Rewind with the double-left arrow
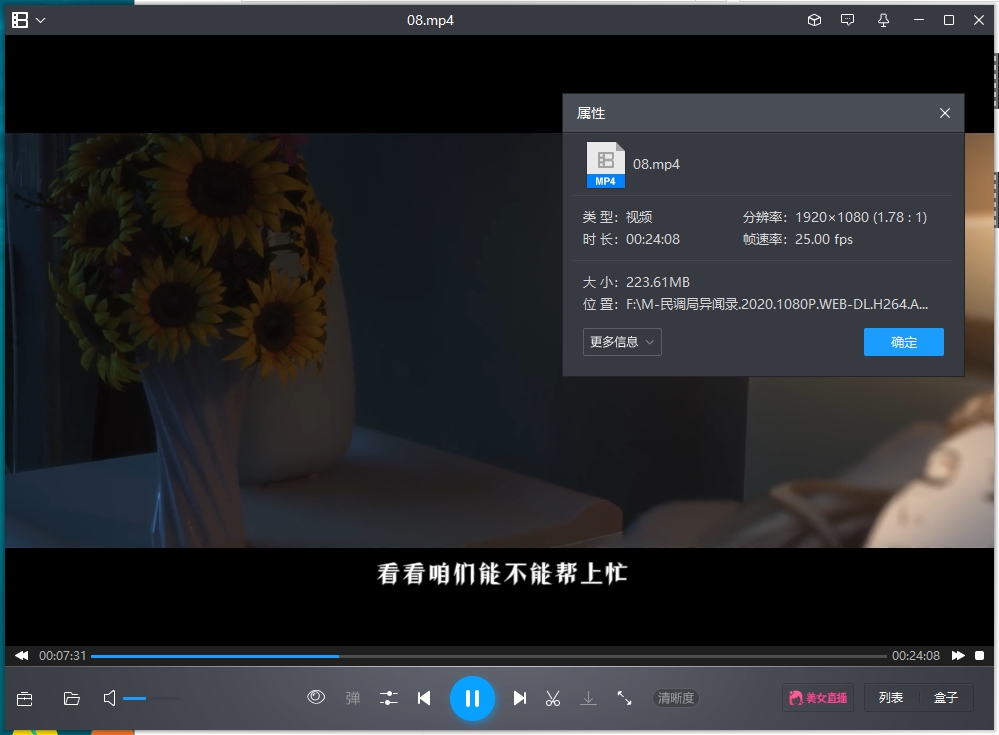The height and width of the screenshot is (735, 999). (22, 655)
